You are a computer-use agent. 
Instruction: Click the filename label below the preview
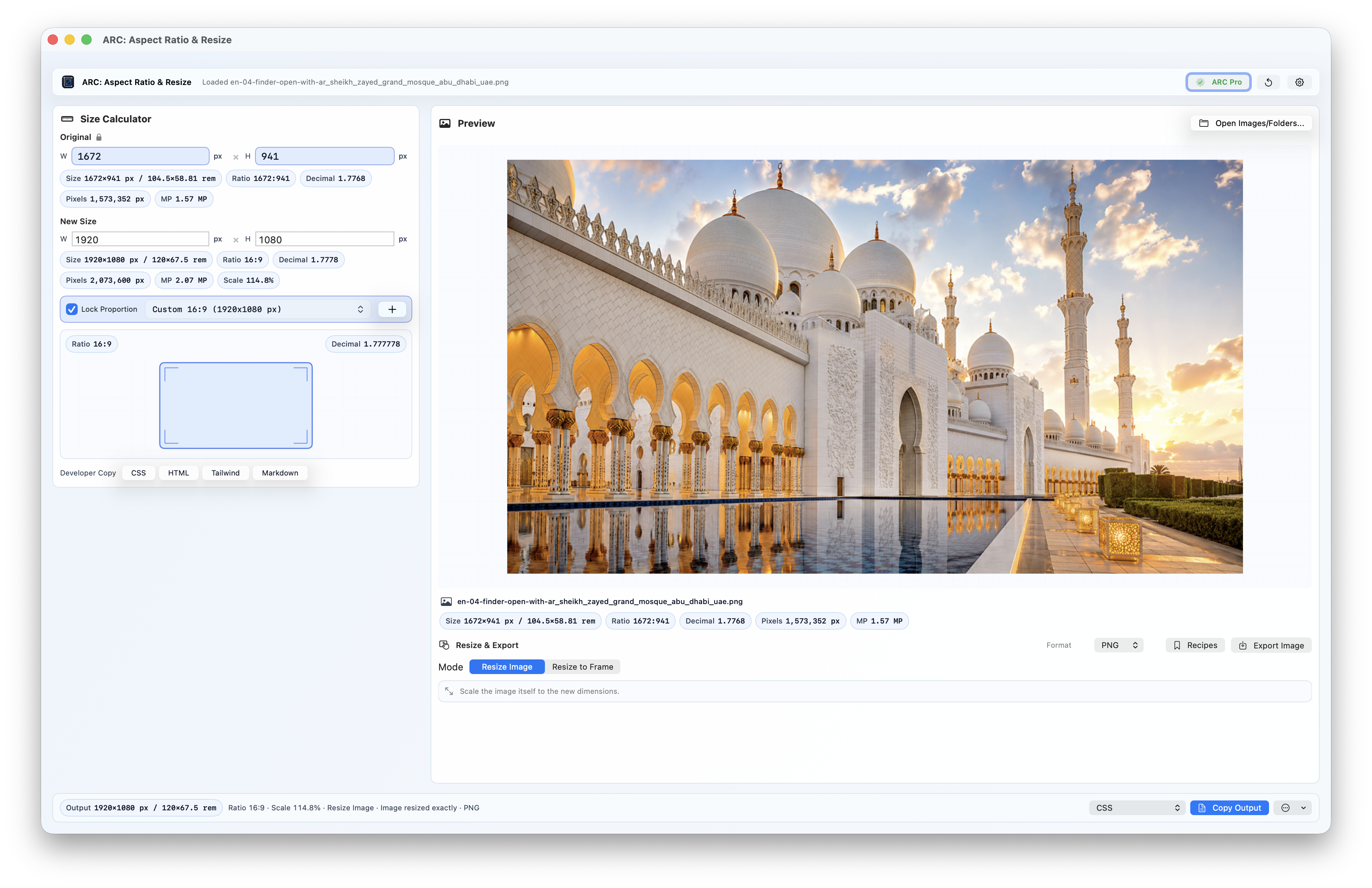tap(600, 601)
